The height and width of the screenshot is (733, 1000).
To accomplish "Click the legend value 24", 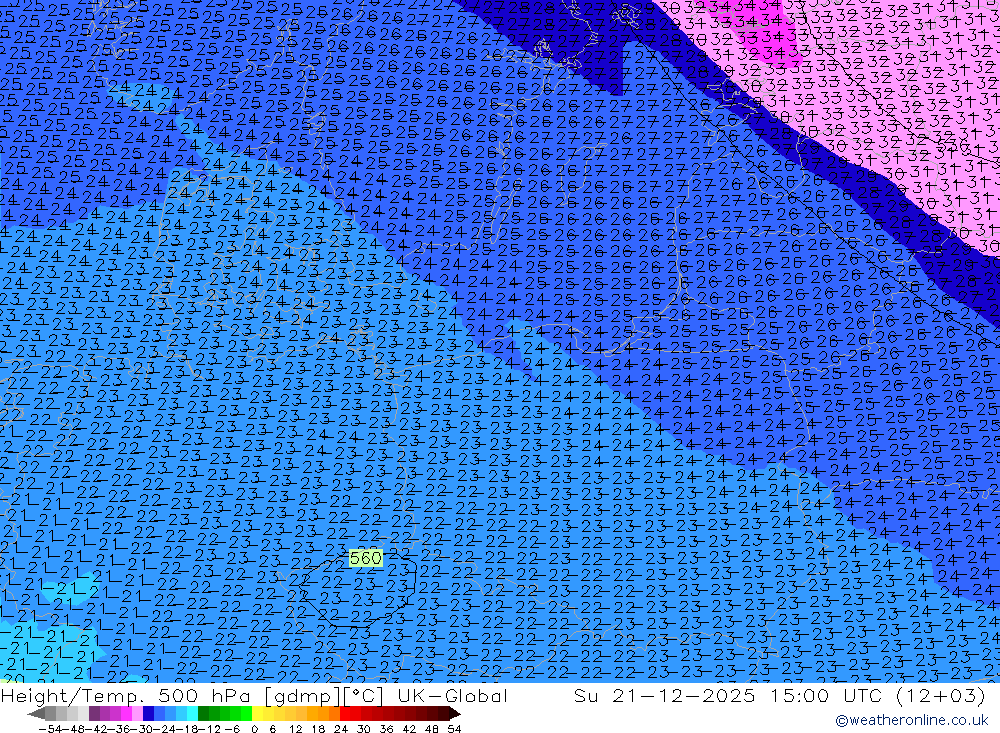I will 341,729.
